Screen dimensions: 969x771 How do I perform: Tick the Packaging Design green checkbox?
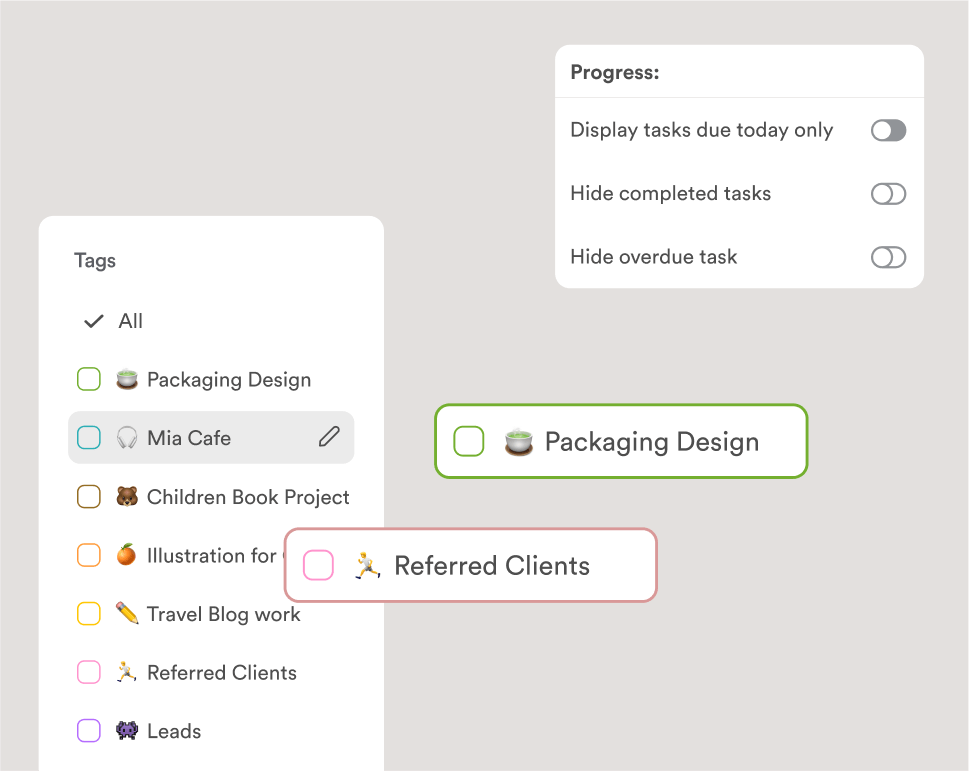[469, 440]
